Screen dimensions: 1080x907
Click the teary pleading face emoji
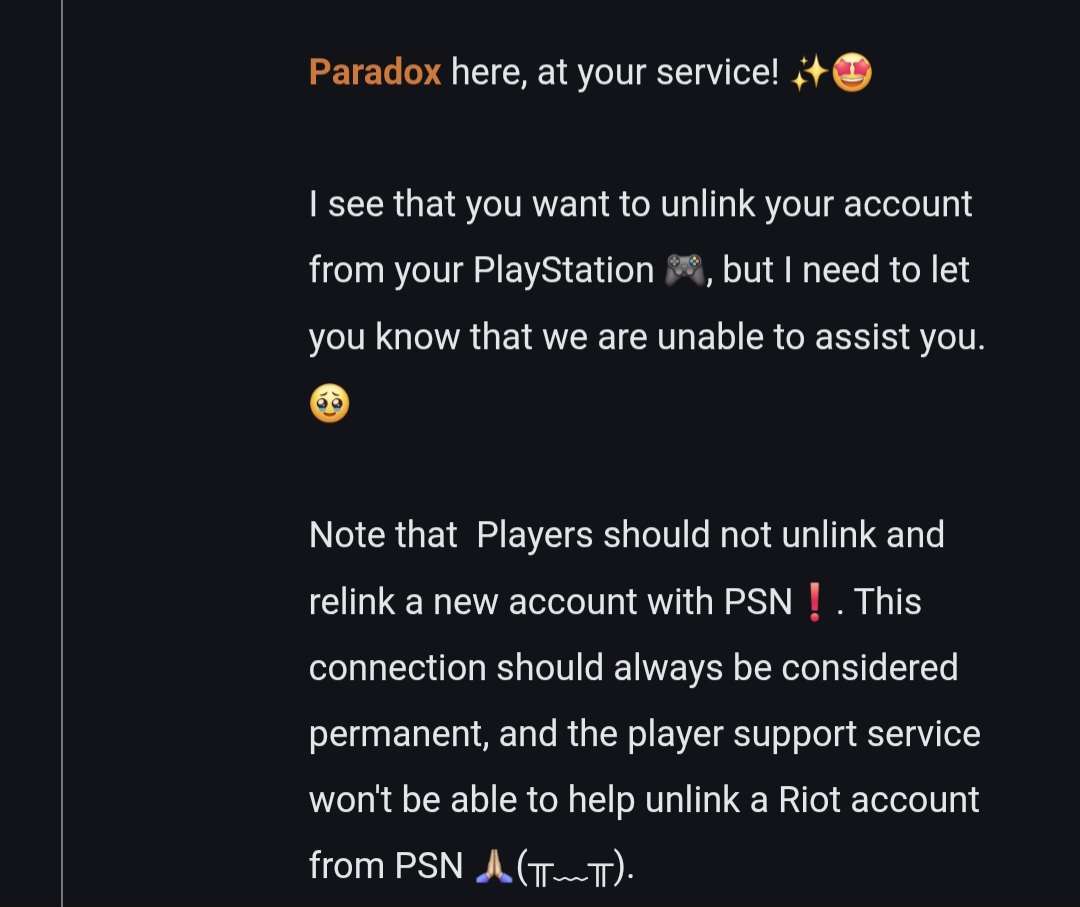click(x=329, y=403)
